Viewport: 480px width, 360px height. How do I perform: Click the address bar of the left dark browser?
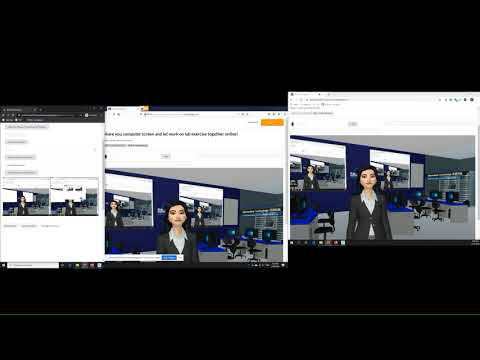[x=50, y=115]
